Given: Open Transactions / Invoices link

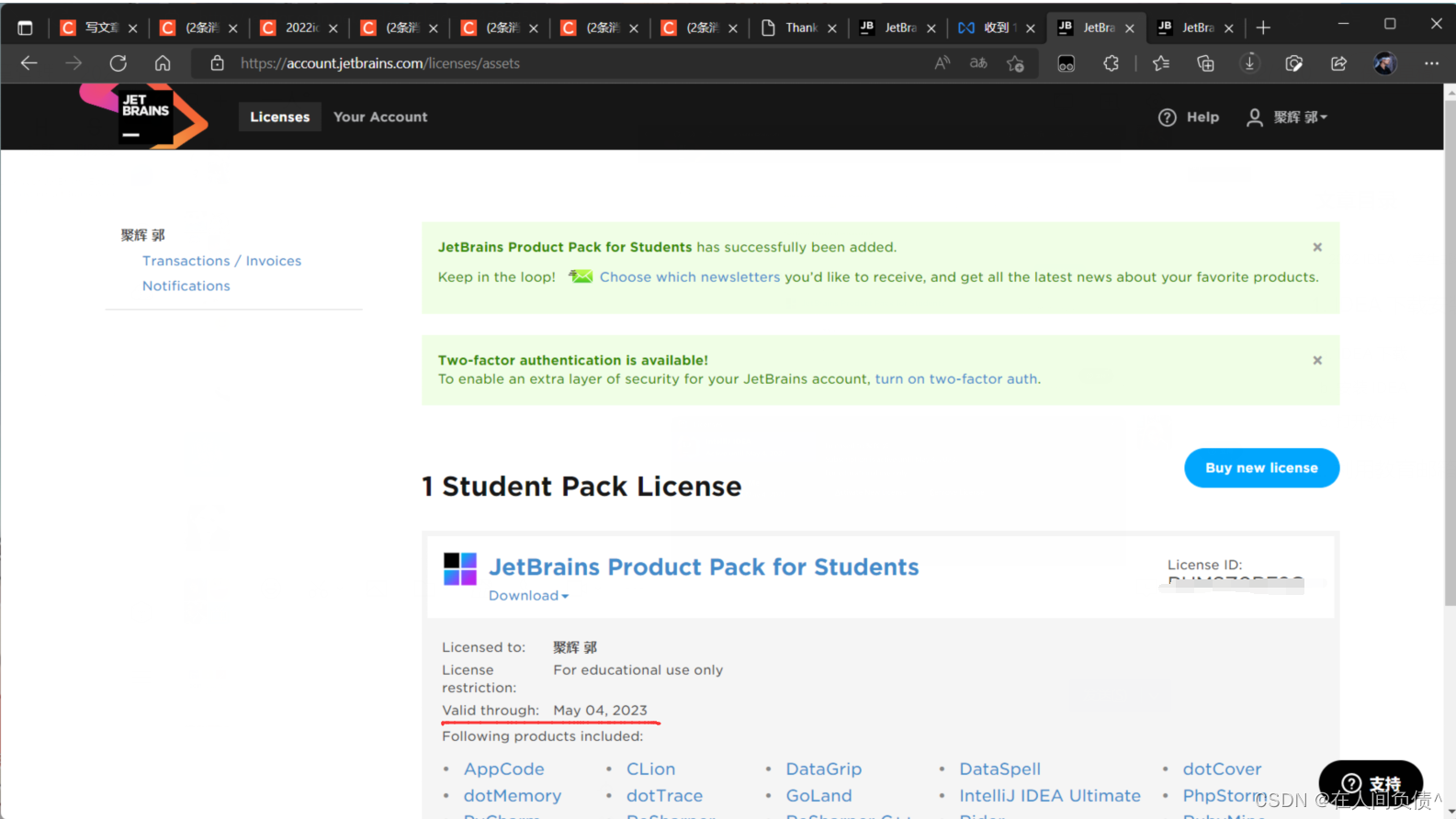Looking at the screenshot, I should [221, 261].
